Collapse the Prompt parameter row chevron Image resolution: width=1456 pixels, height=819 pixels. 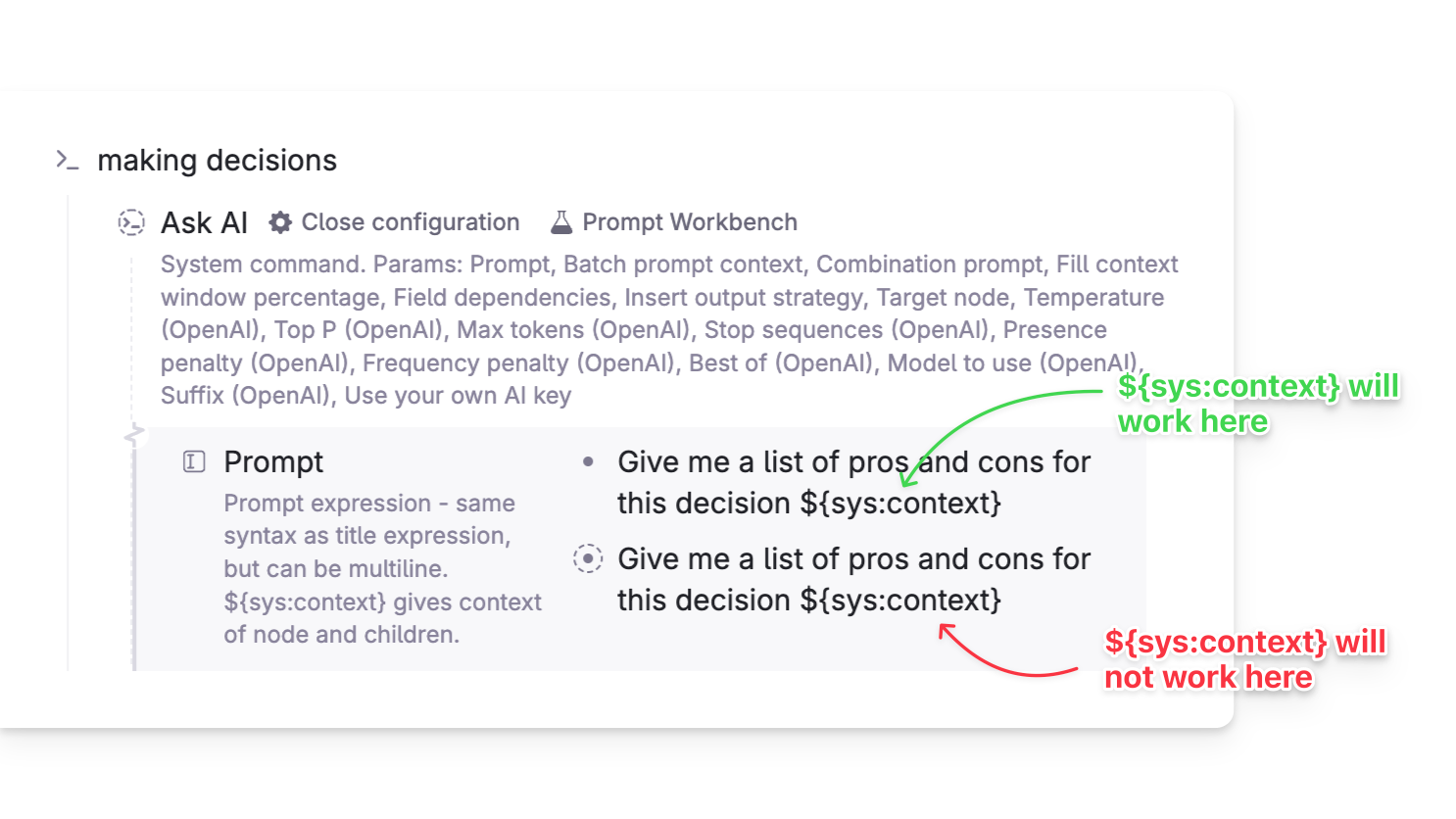[135, 432]
